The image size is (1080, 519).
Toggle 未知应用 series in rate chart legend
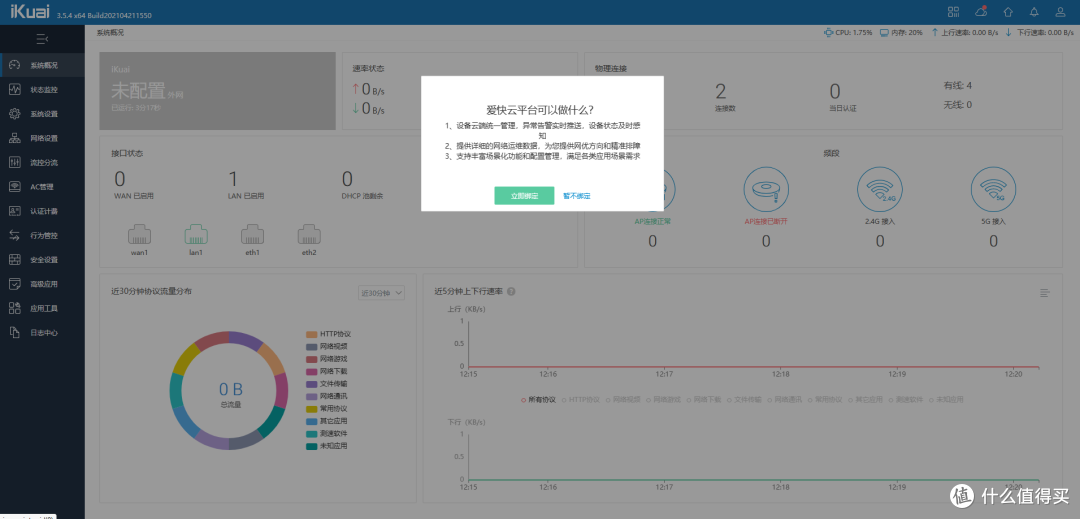(946, 399)
